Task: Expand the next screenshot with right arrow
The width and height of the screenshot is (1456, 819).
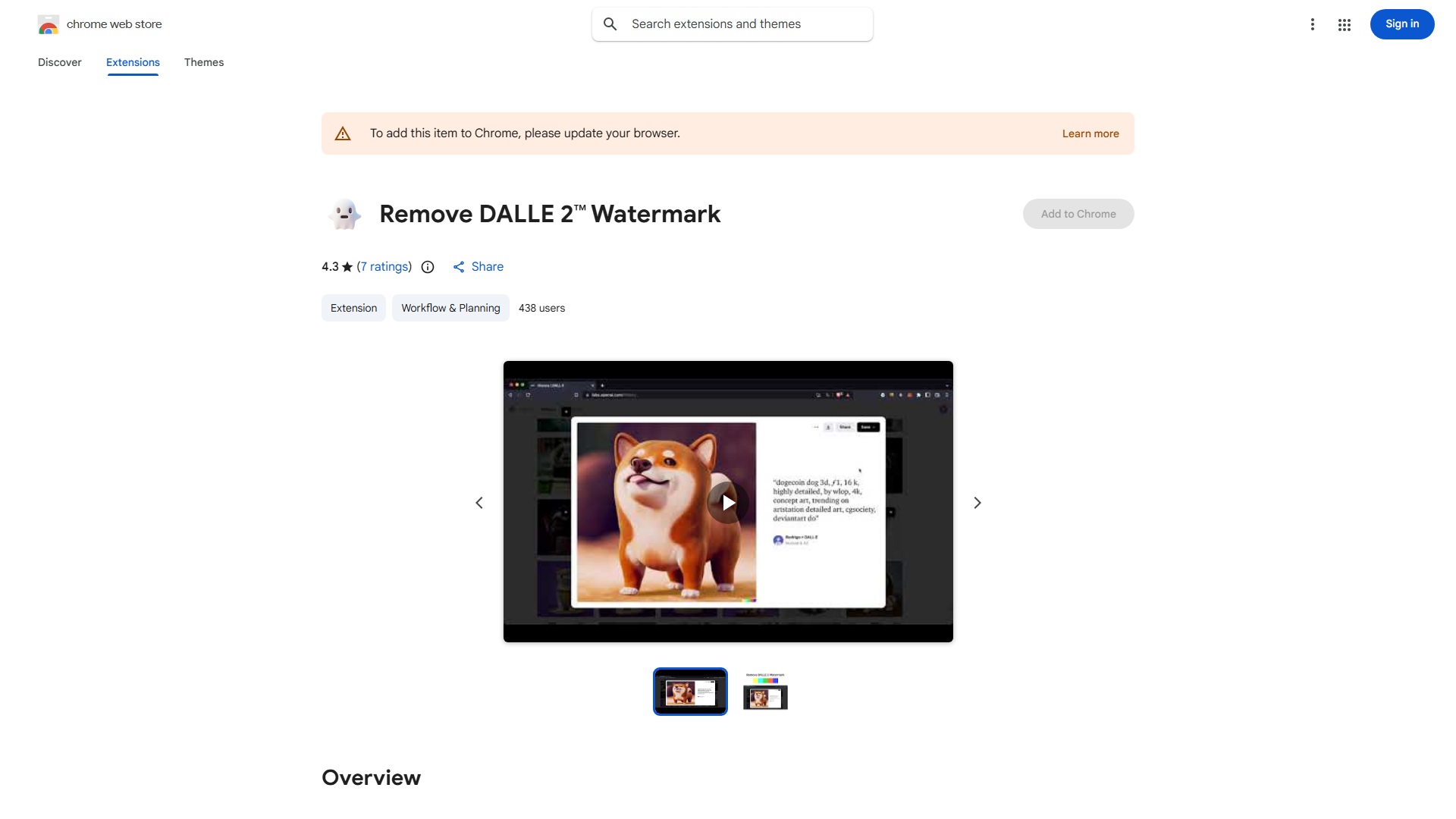Action: click(x=977, y=502)
